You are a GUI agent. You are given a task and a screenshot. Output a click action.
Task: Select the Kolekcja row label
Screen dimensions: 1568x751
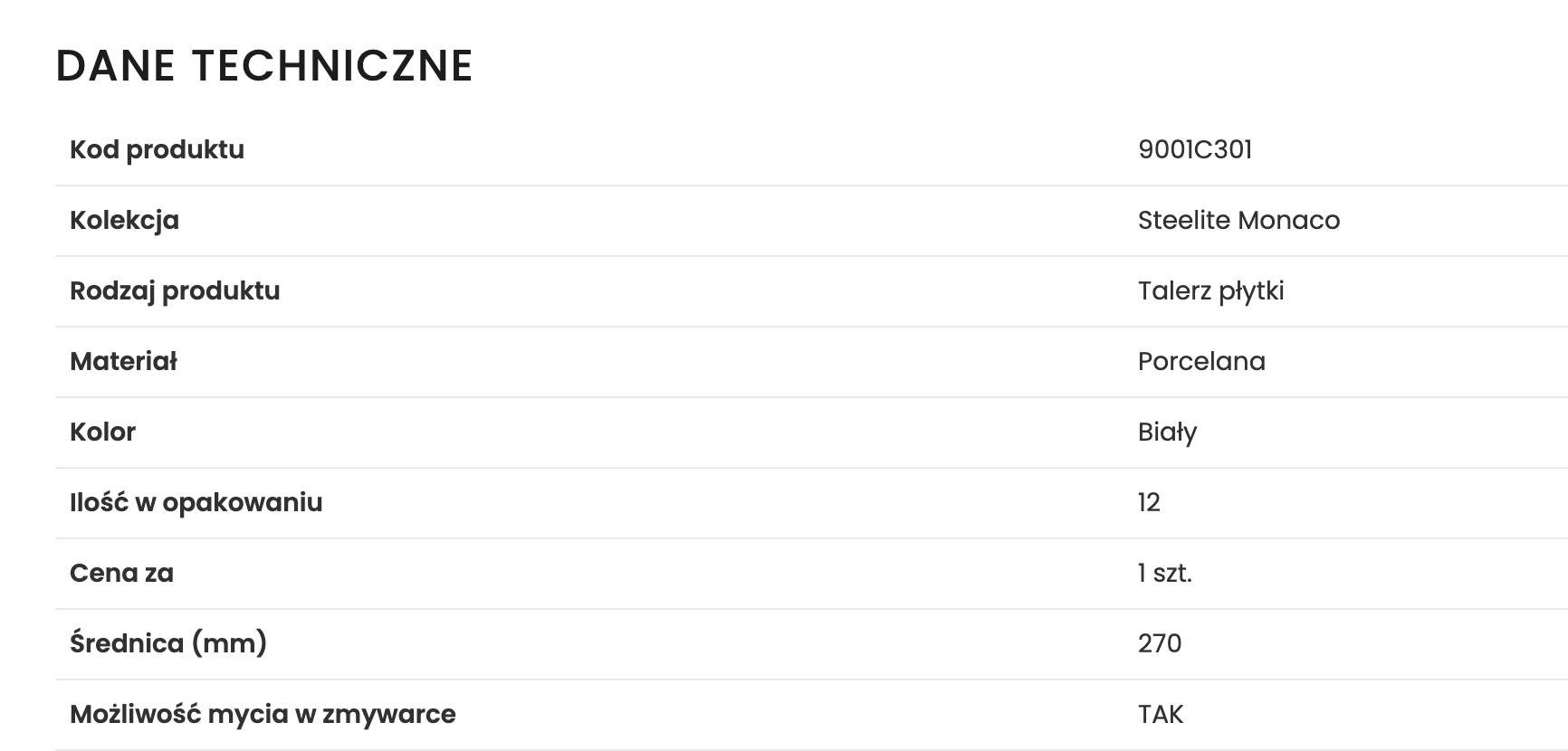tap(124, 220)
